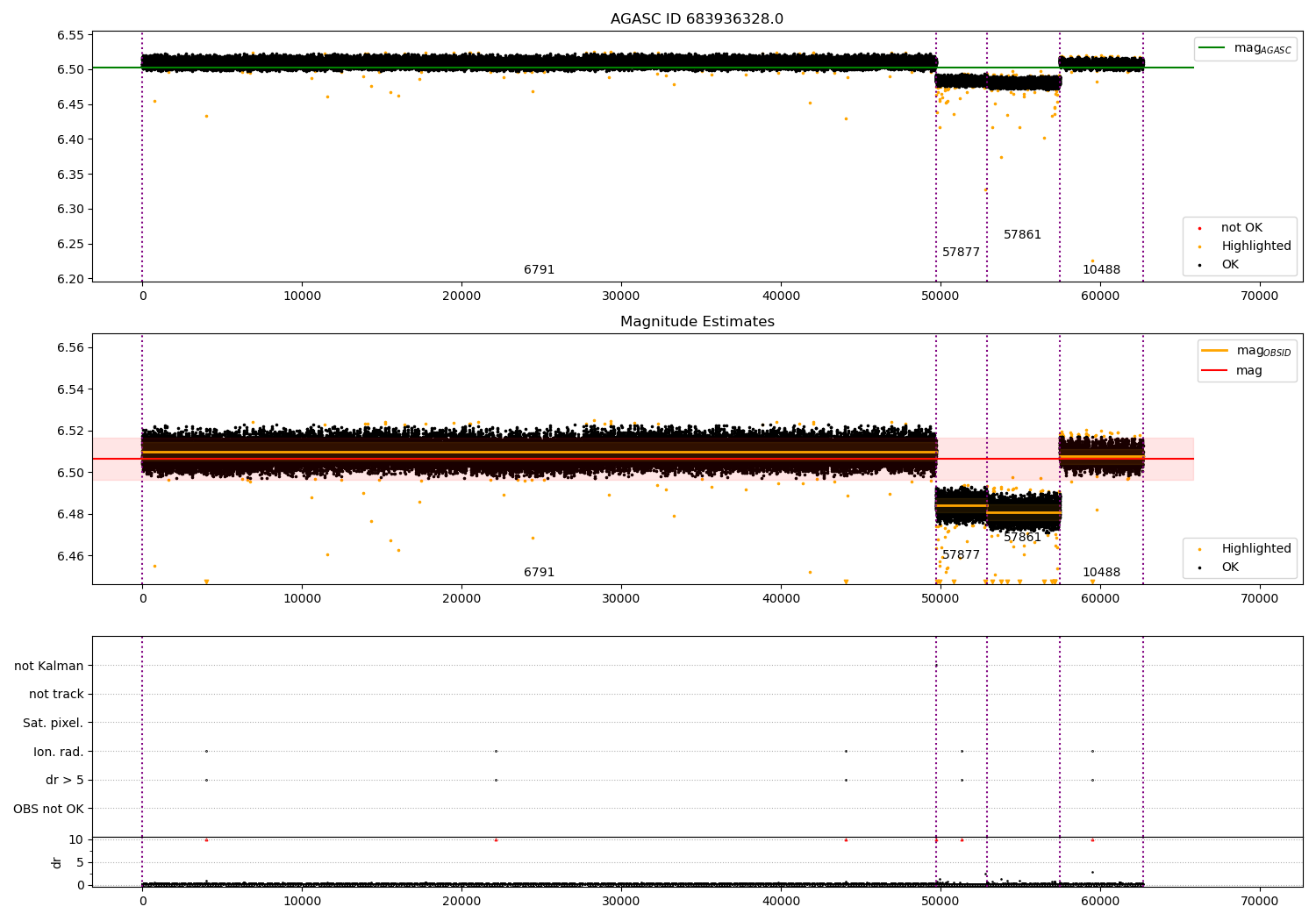This screenshot has width=1316, height=921.
Task: Click the 'Sat. pixel.' axis label
Action: [x=54, y=723]
